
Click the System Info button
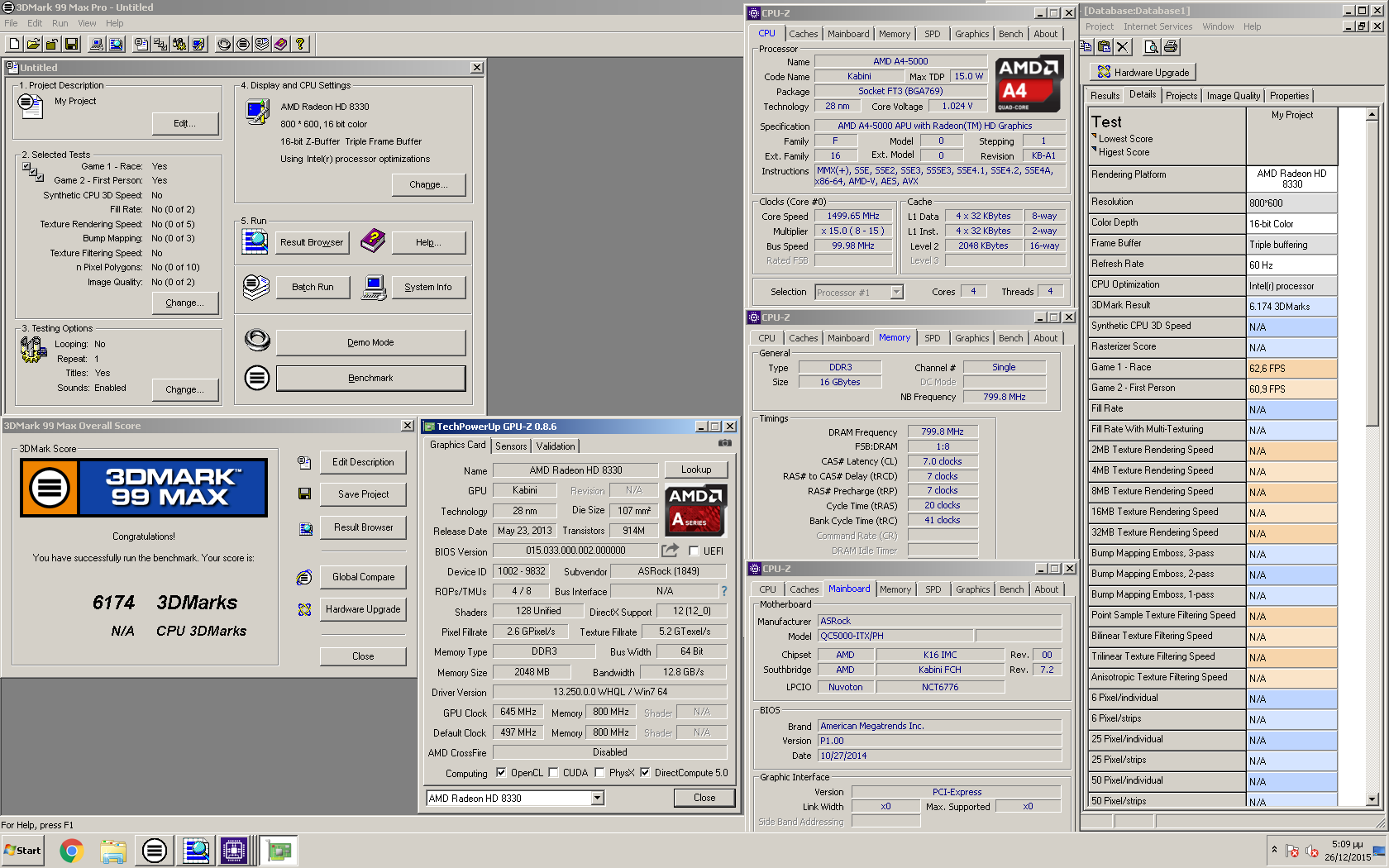pyautogui.click(x=427, y=287)
